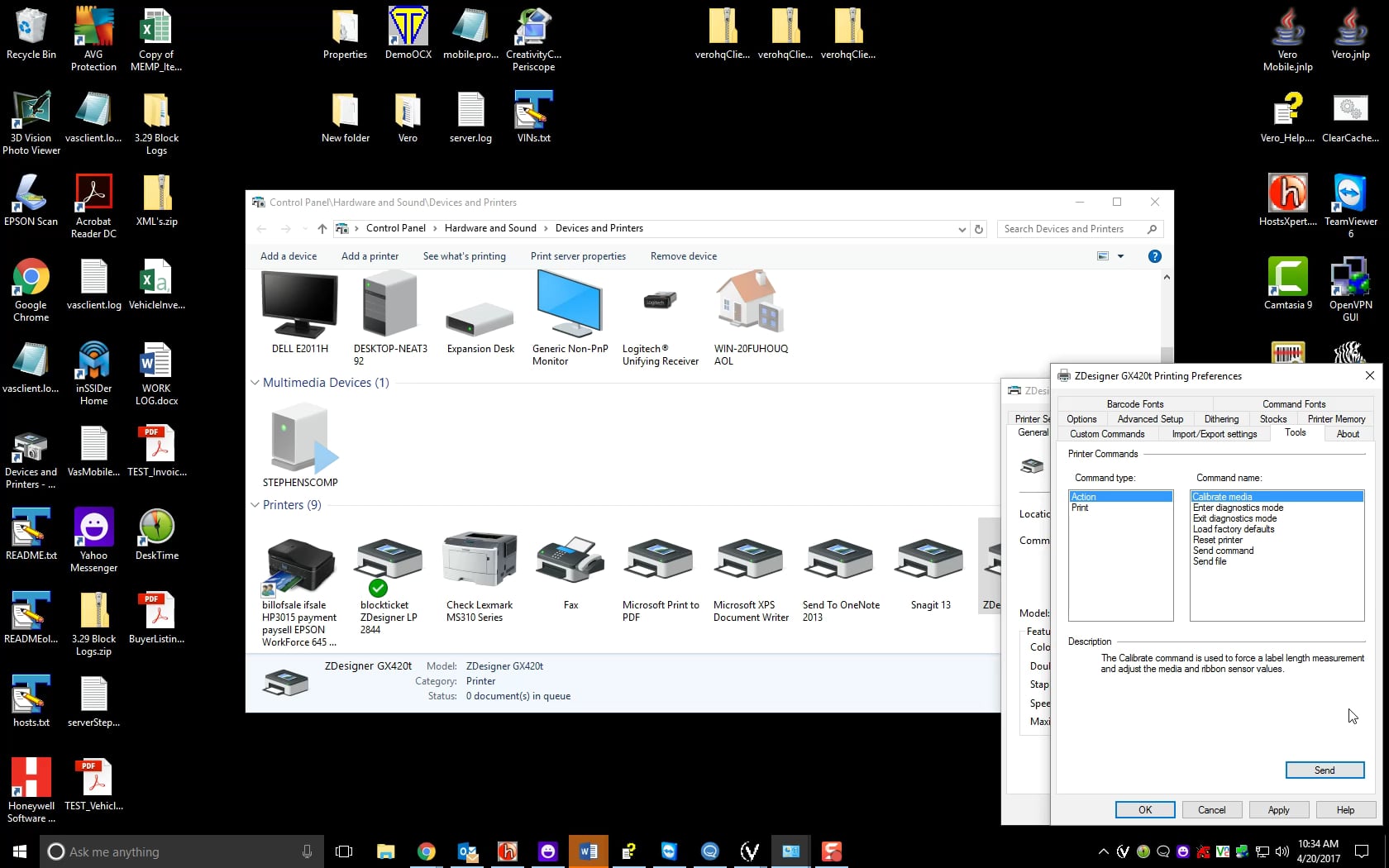Open the address bar history dropdown
Viewport: 1389px width, 868px height.
pos(961,229)
